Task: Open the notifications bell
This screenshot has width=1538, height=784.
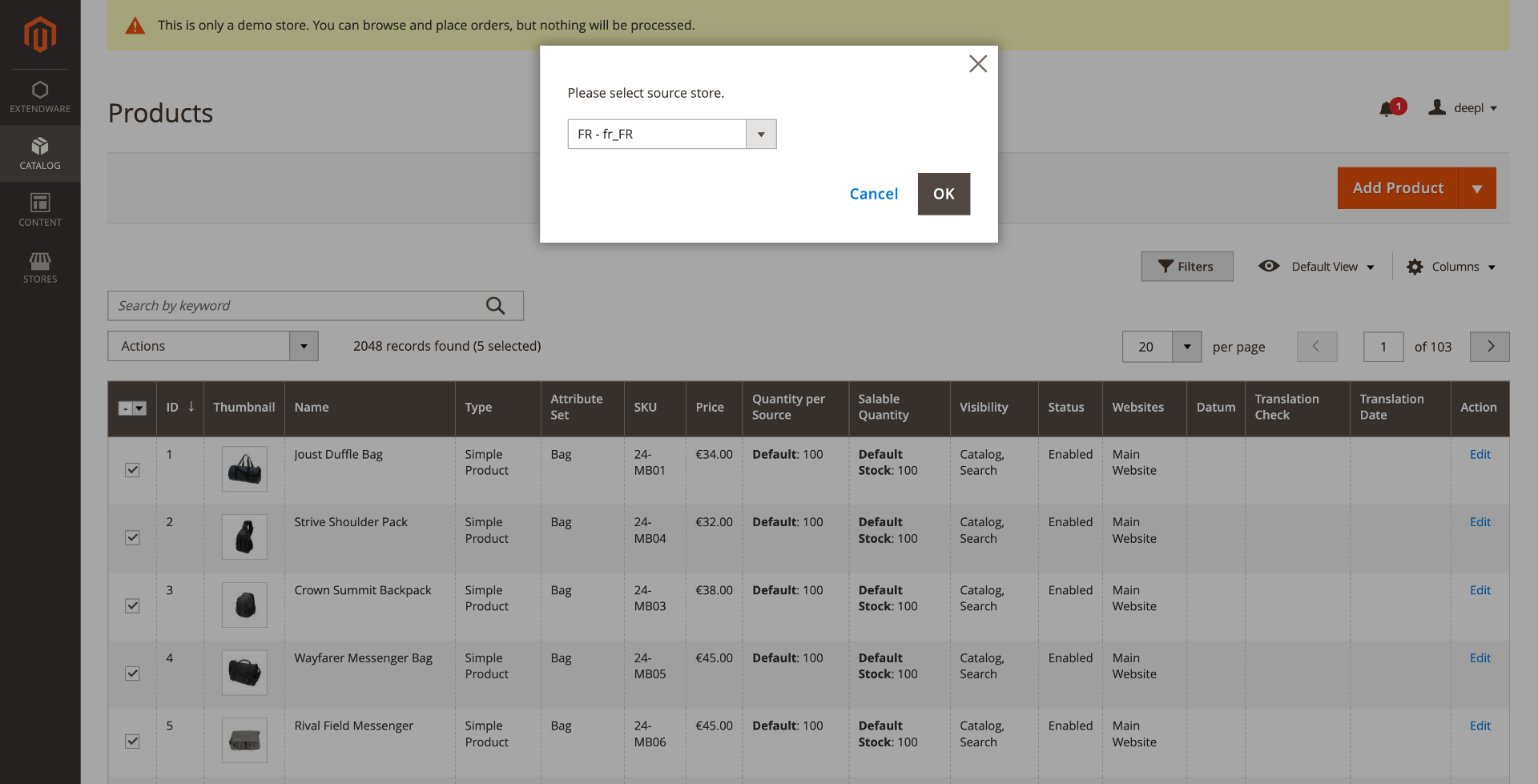Action: [1392, 107]
